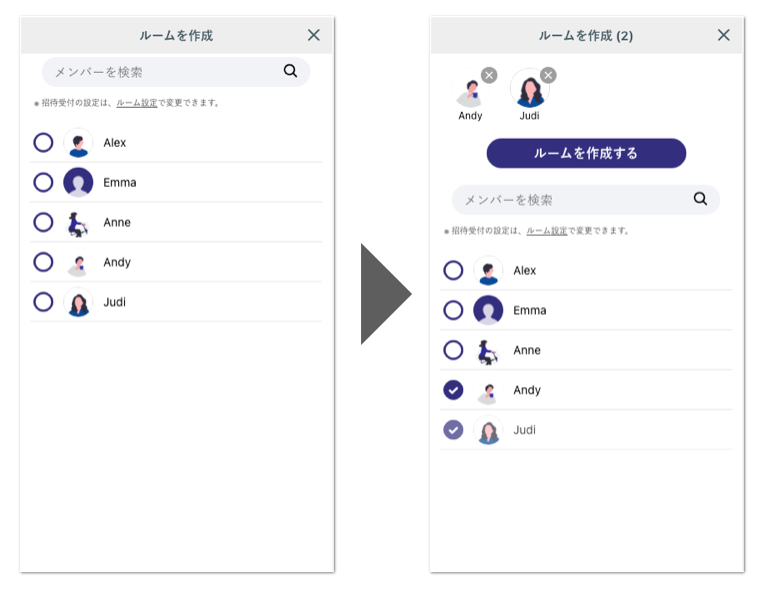Close the left ルームを作成 dialog
The width and height of the screenshot is (761, 590).
(314, 35)
